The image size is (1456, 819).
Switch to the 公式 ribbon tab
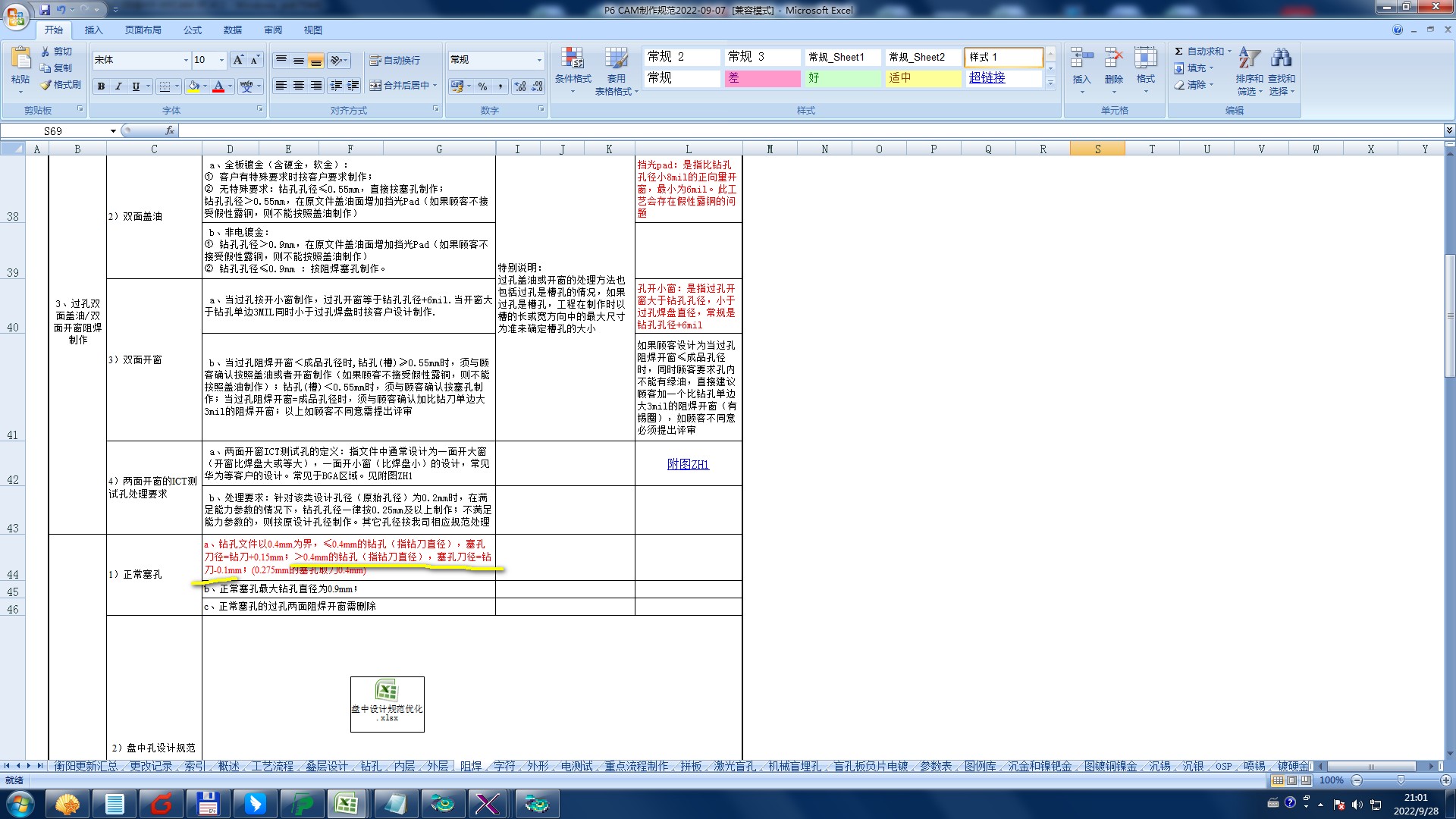point(193,30)
